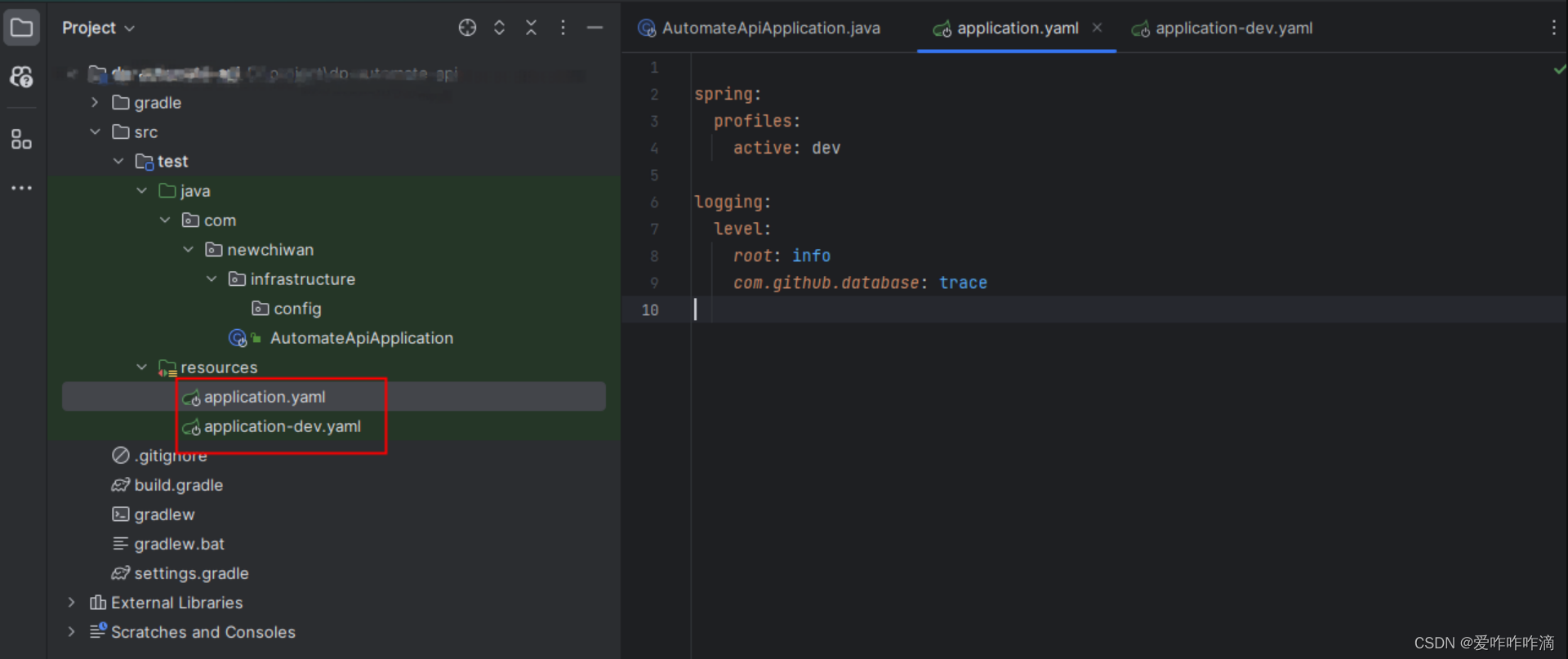Click 'com.github.database' key in editor
1568x659 pixels.
coord(826,283)
